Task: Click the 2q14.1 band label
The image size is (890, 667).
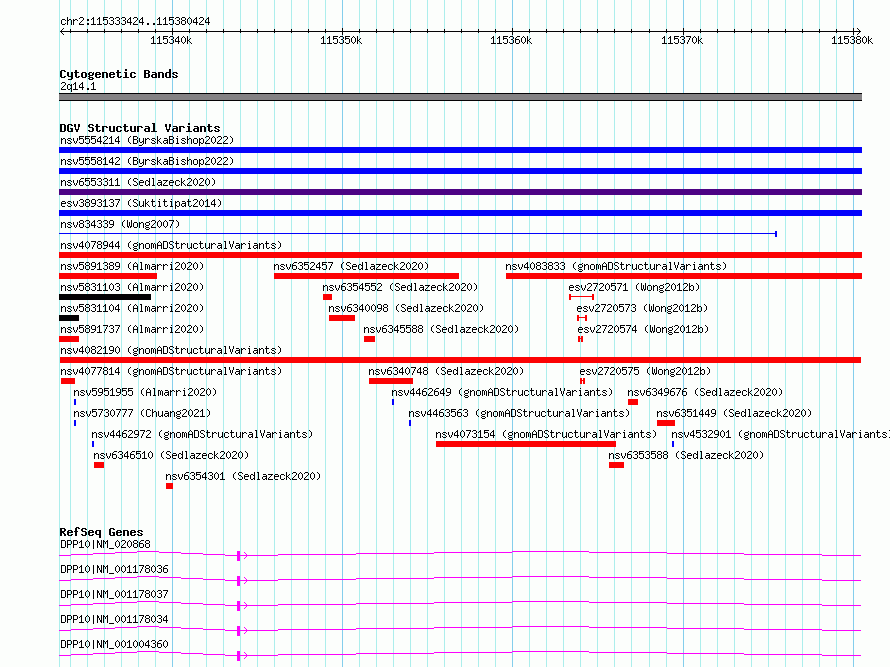Action: 78,86
